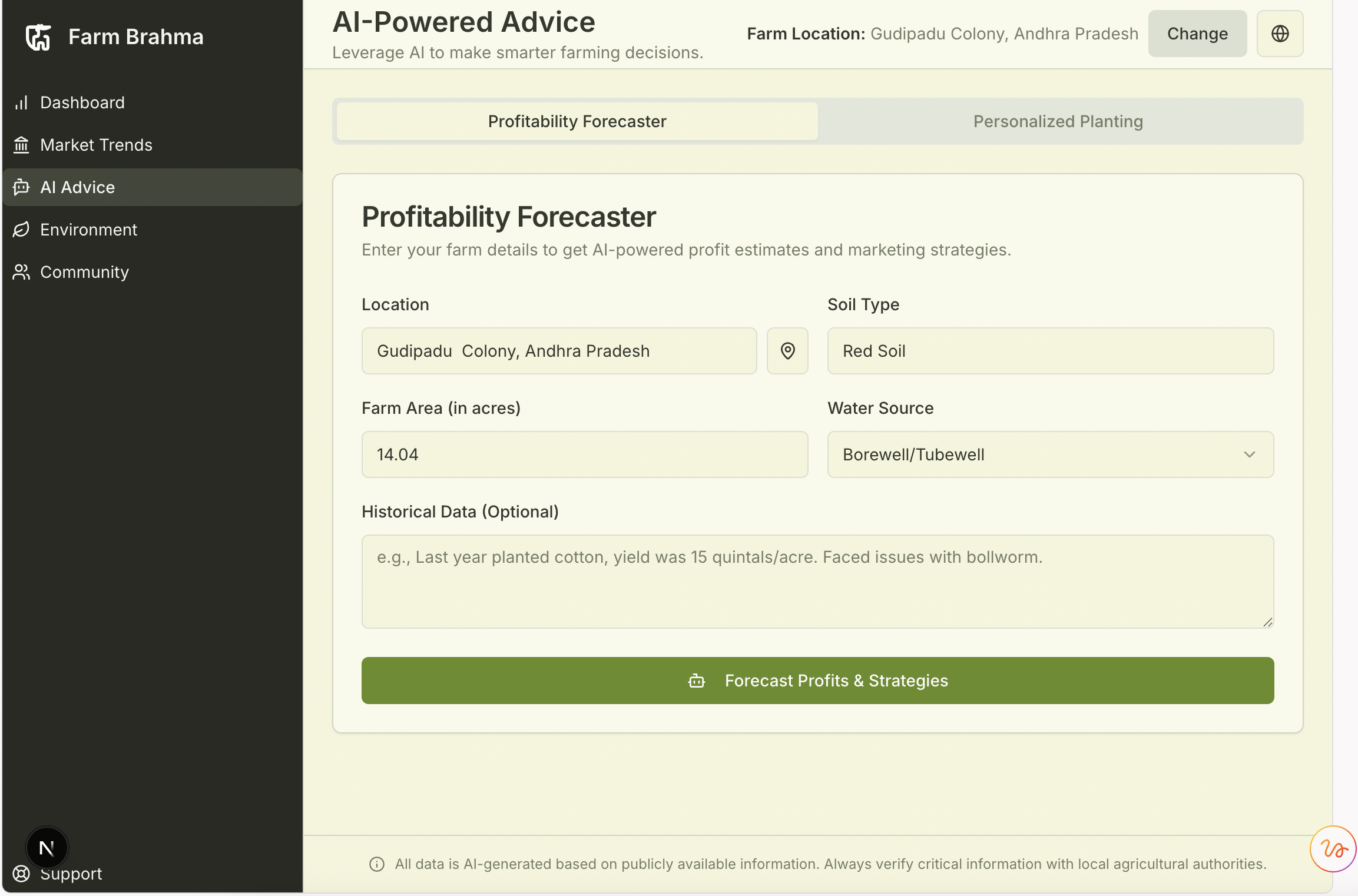This screenshot has height=896, width=1358.
Task: Click the globe language icon
Action: click(1280, 34)
